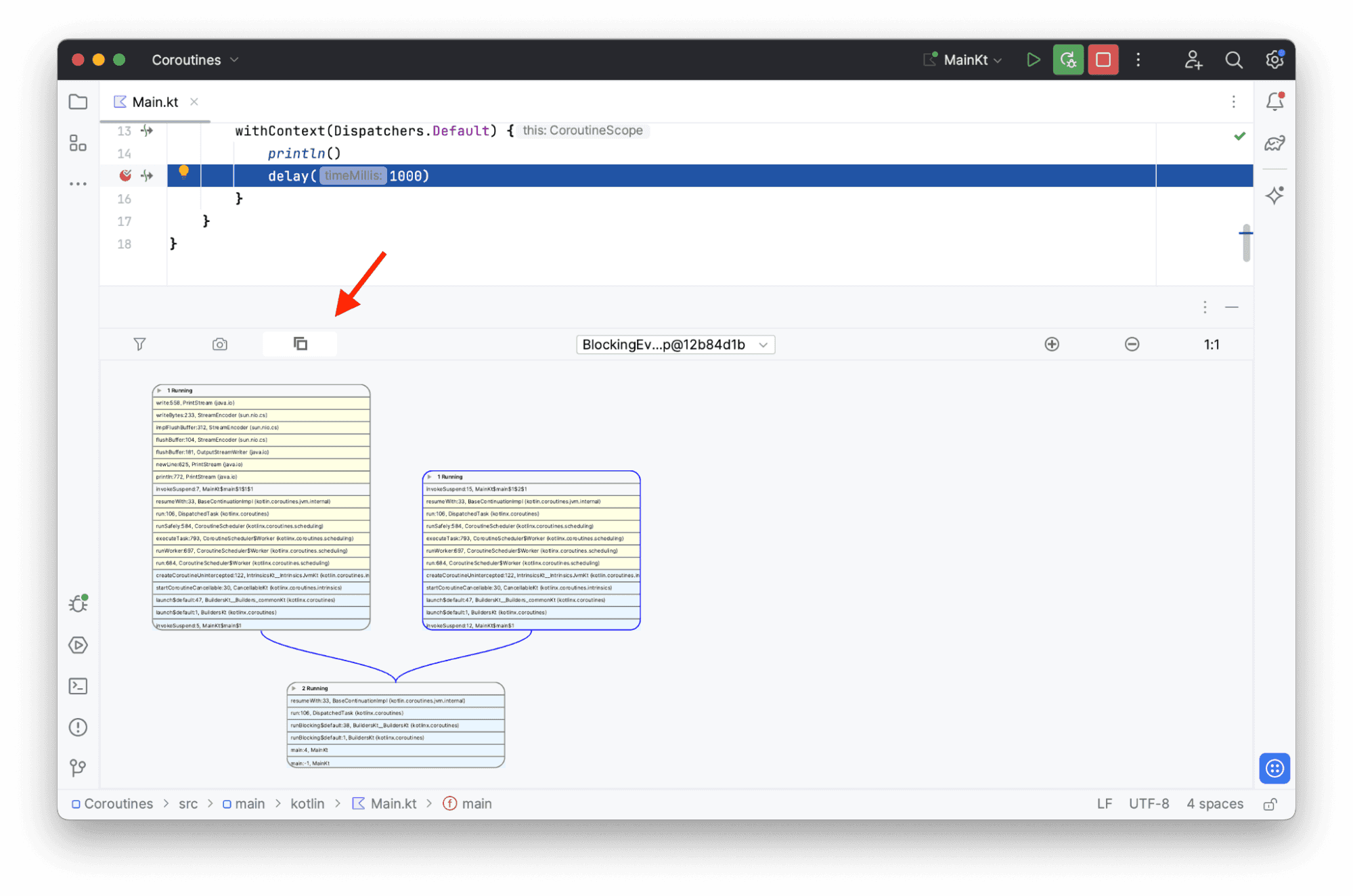The image size is (1353, 896).
Task: Run MainKt with the play button
Action: click(x=1033, y=59)
